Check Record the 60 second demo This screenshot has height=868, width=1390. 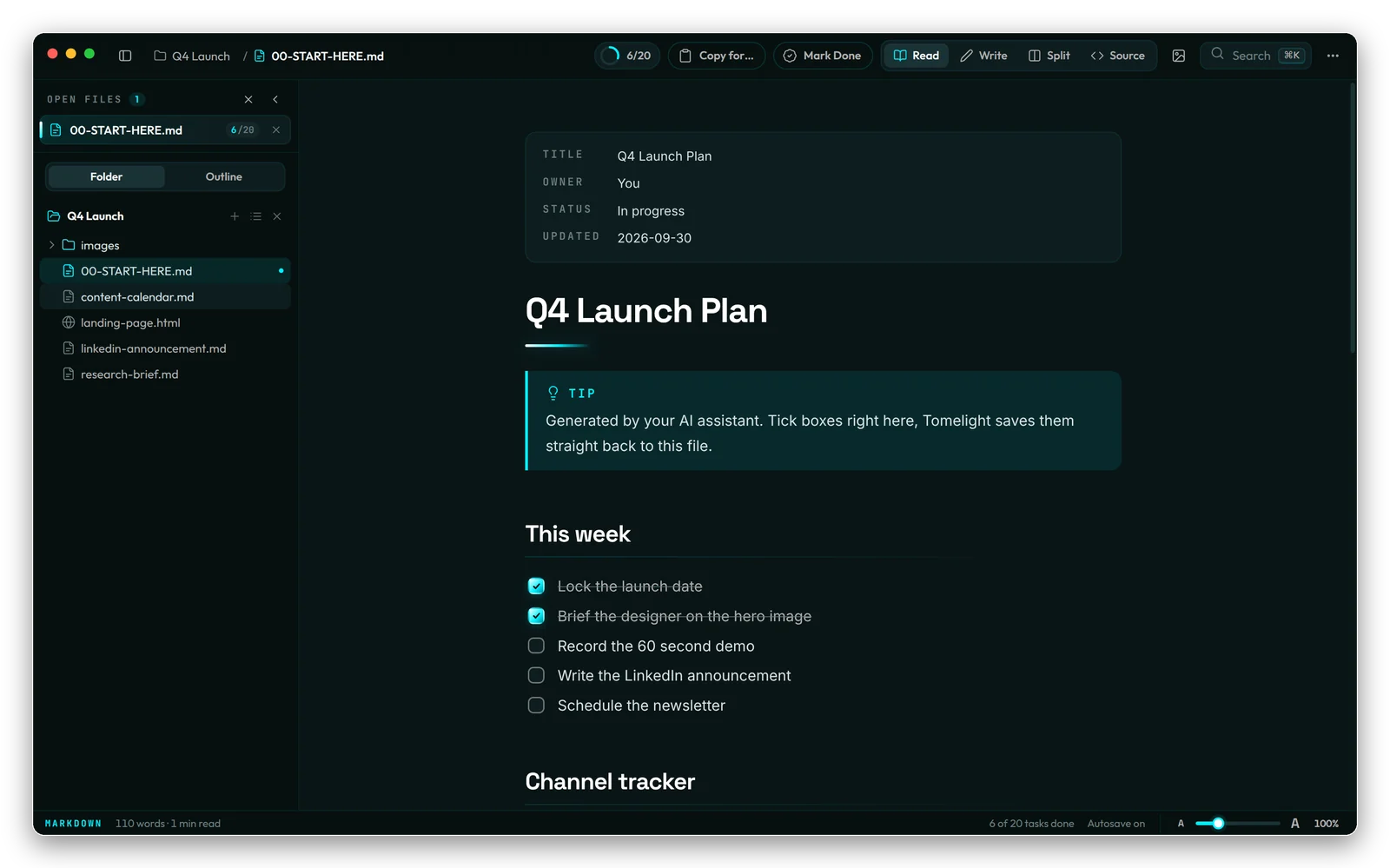coord(536,646)
